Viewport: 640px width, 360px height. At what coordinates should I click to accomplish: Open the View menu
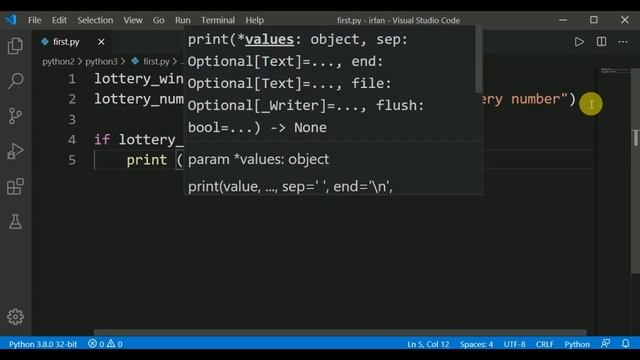[133, 20]
